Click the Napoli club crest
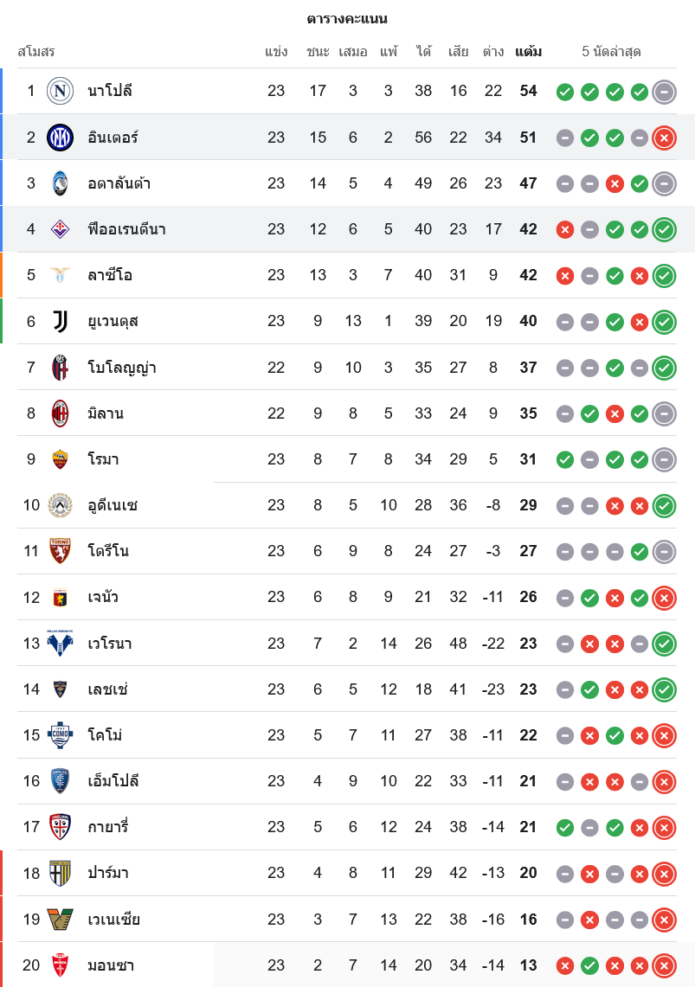Viewport: 695px width, 1000px height. coord(60,91)
